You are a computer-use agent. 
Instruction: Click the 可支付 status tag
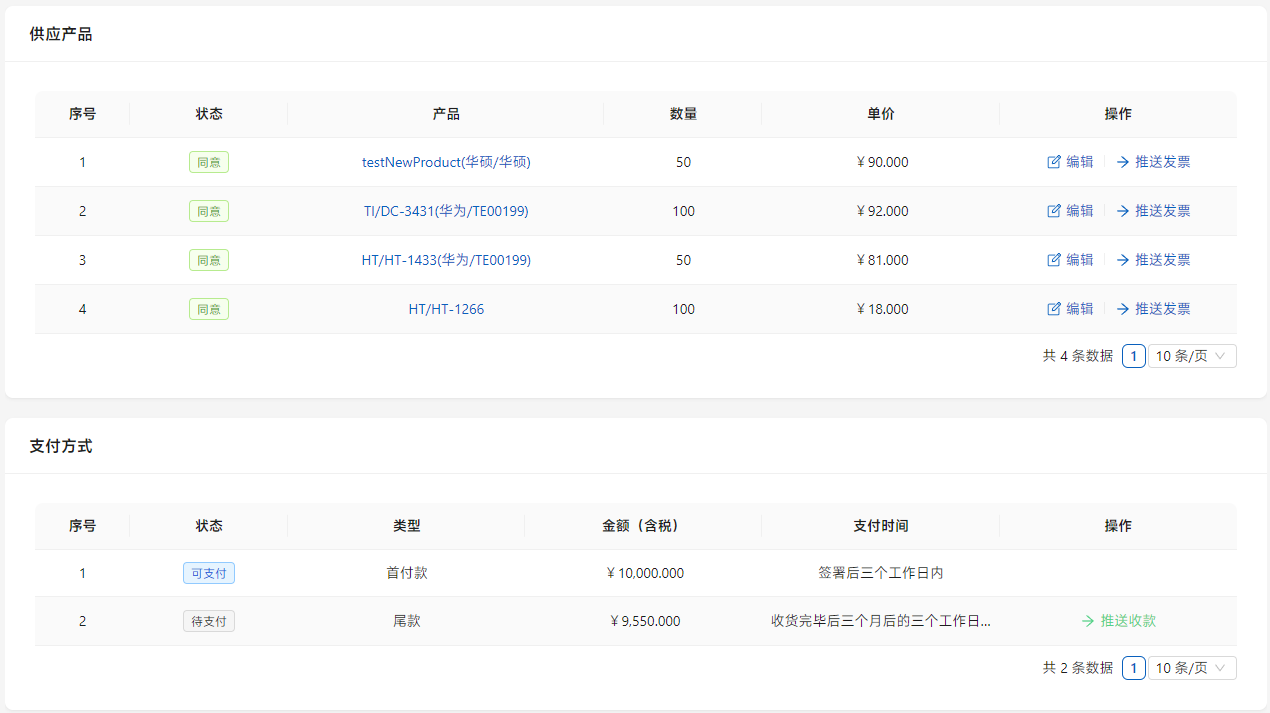point(209,573)
